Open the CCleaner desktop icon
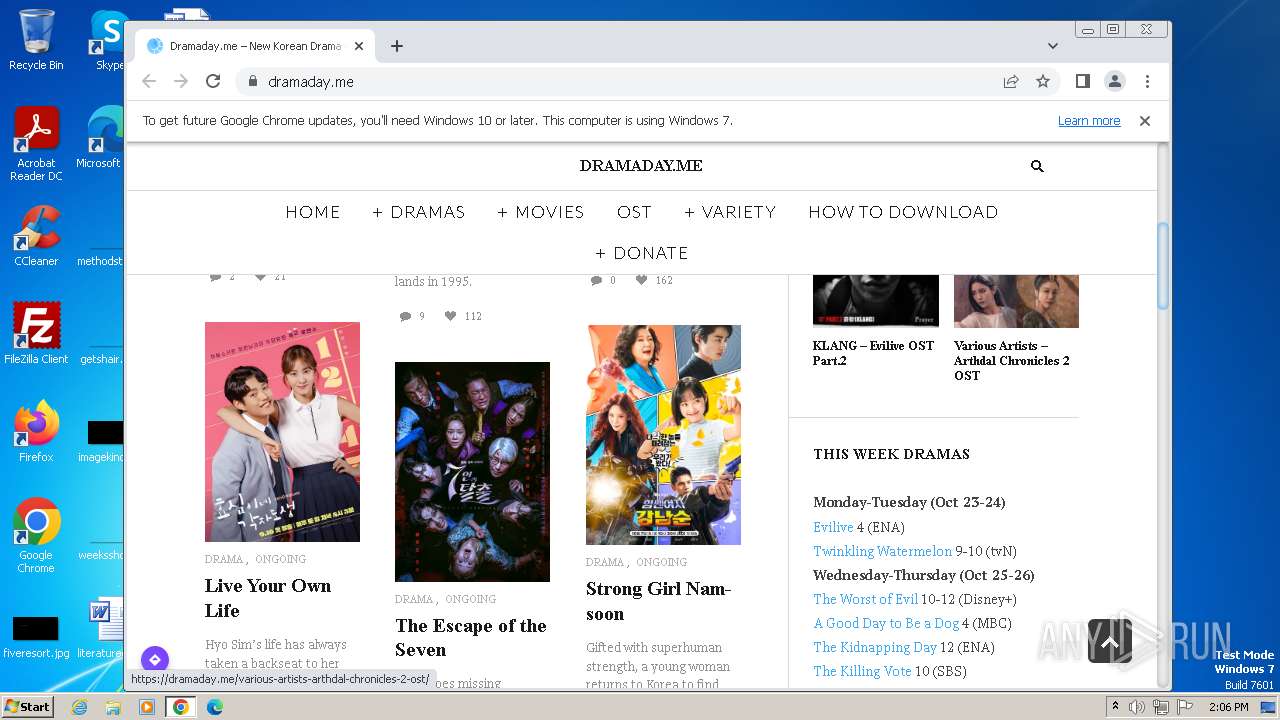Image resolution: width=1280 pixels, height=720 pixels. pos(36,236)
